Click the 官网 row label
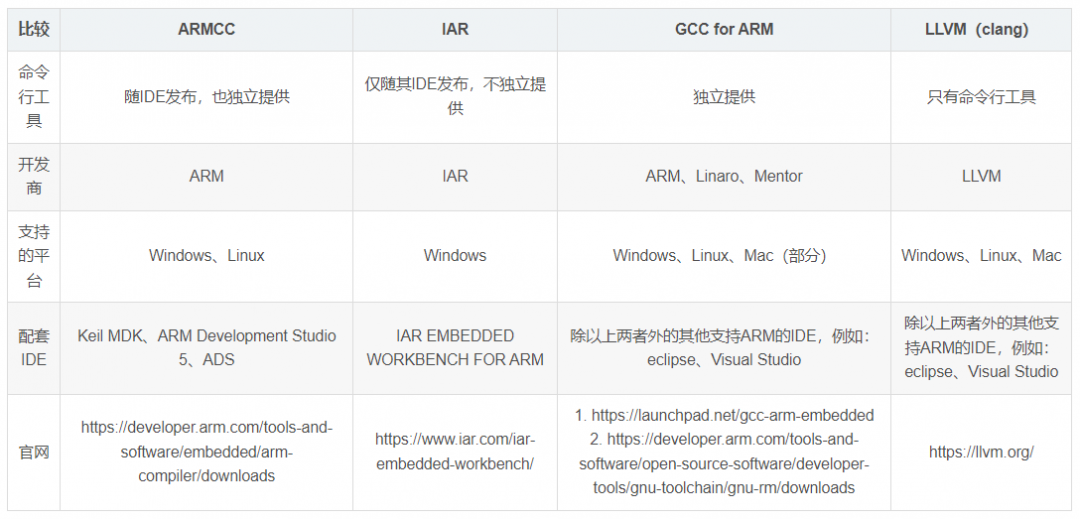1080x519 pixels. (34, 452)
